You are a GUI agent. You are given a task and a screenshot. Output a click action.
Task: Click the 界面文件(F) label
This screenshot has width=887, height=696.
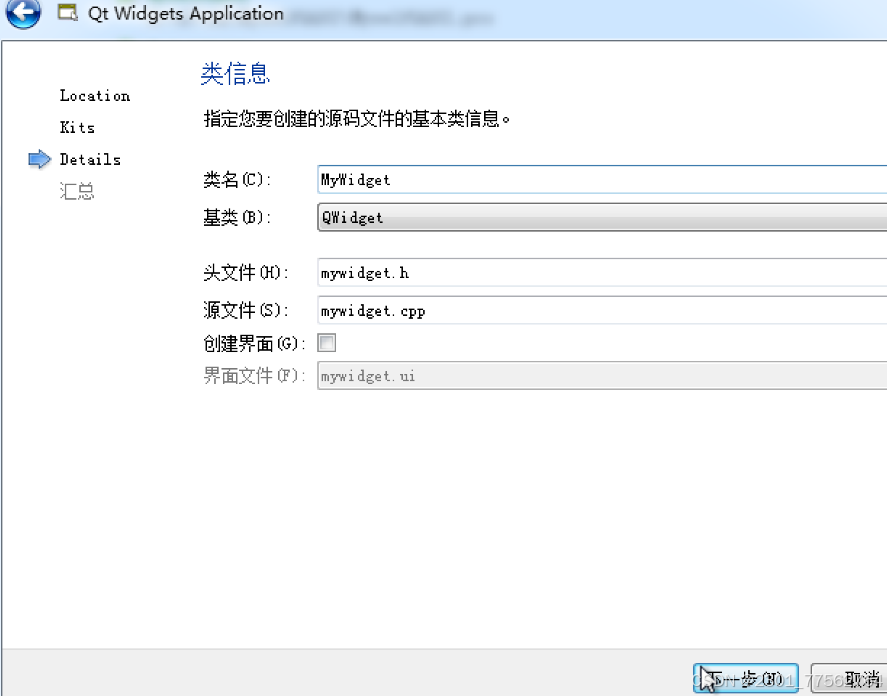point(255,376)
